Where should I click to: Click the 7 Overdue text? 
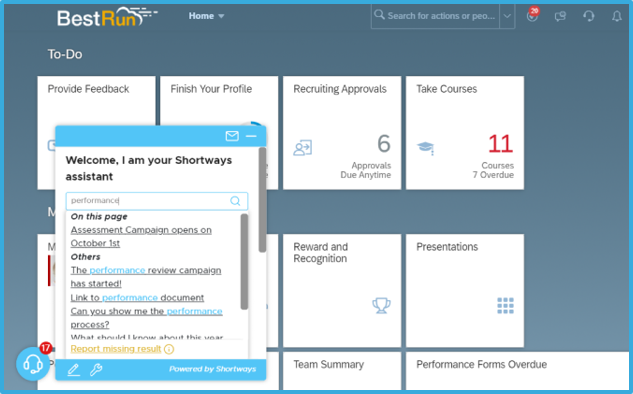(493, 175)
